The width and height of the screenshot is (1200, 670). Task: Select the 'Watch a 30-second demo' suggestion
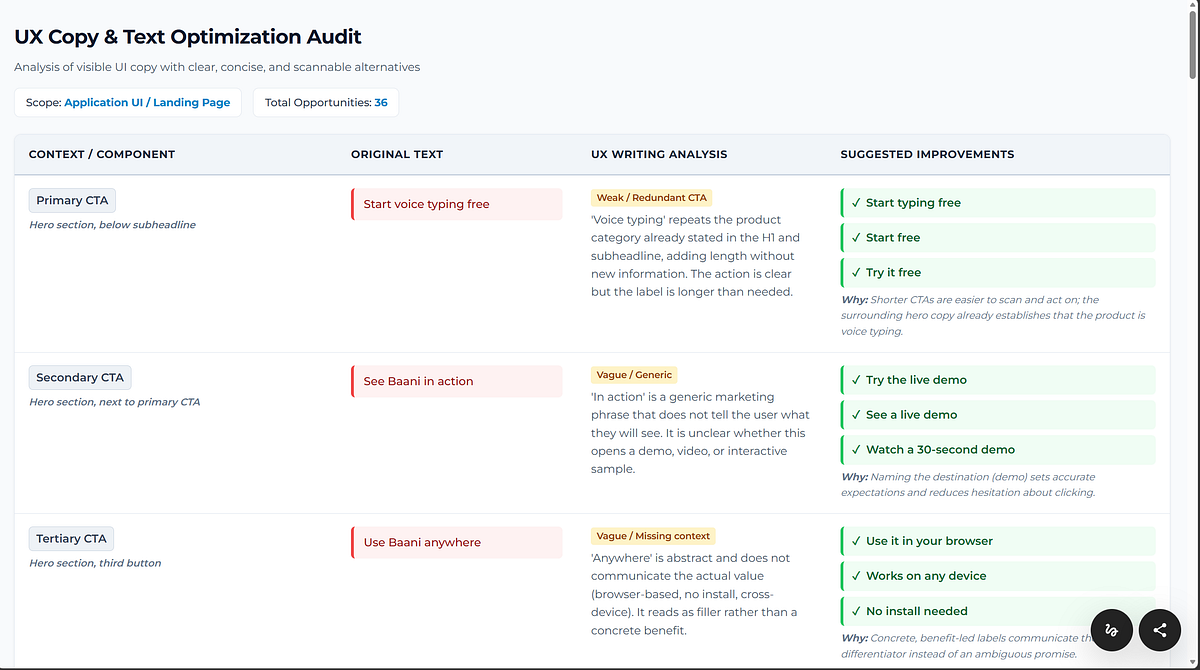coord(998,449)
